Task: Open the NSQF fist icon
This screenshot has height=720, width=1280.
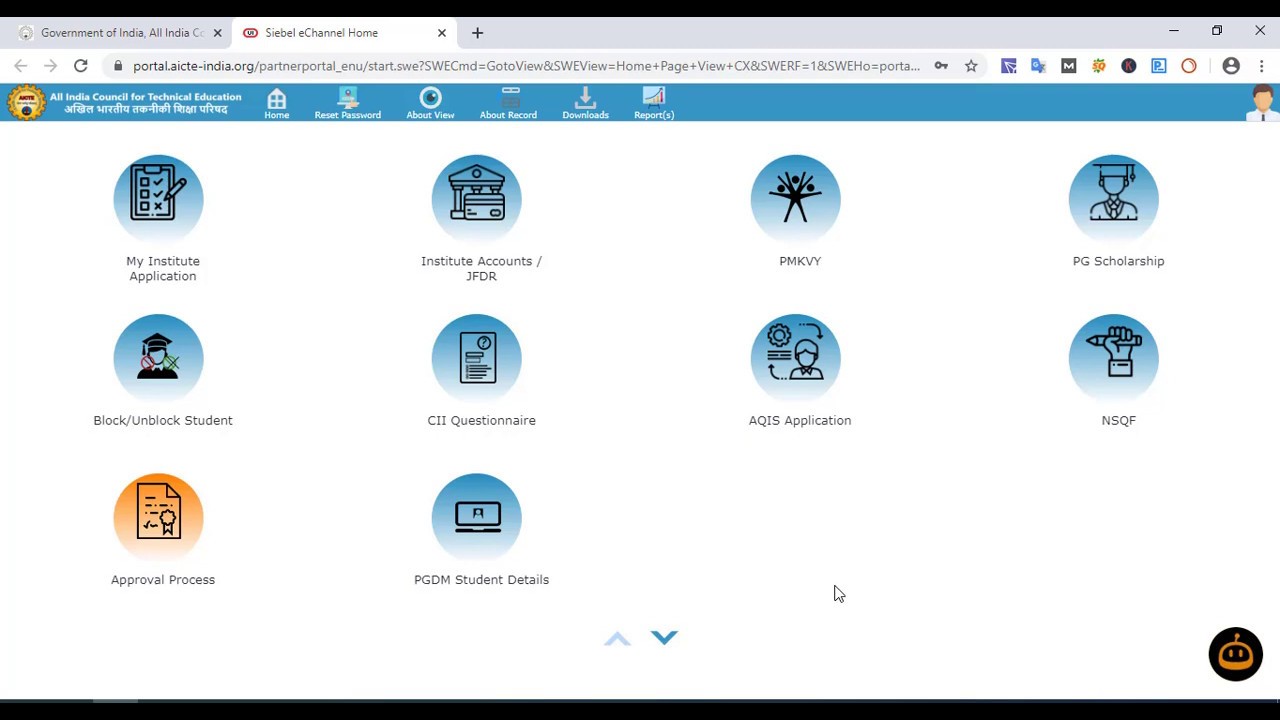Action: pyautogui.click(x=1113, y=358)
